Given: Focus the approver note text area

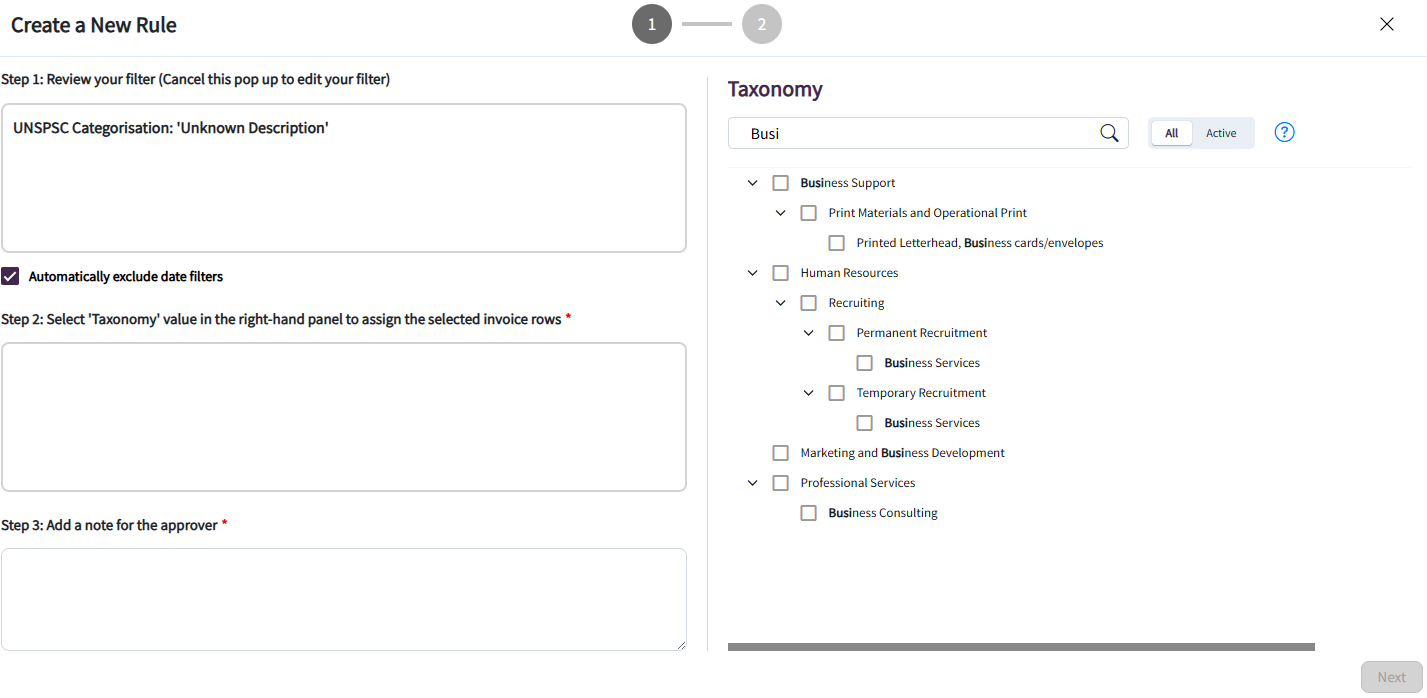Looking at the screenshot, I should click(344, 599).
